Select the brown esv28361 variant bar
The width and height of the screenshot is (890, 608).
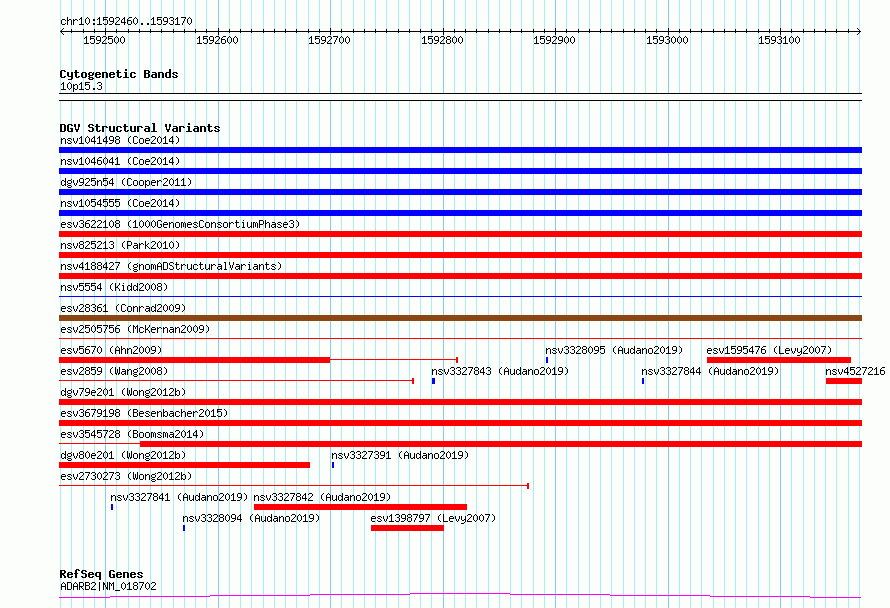point(460,318)
